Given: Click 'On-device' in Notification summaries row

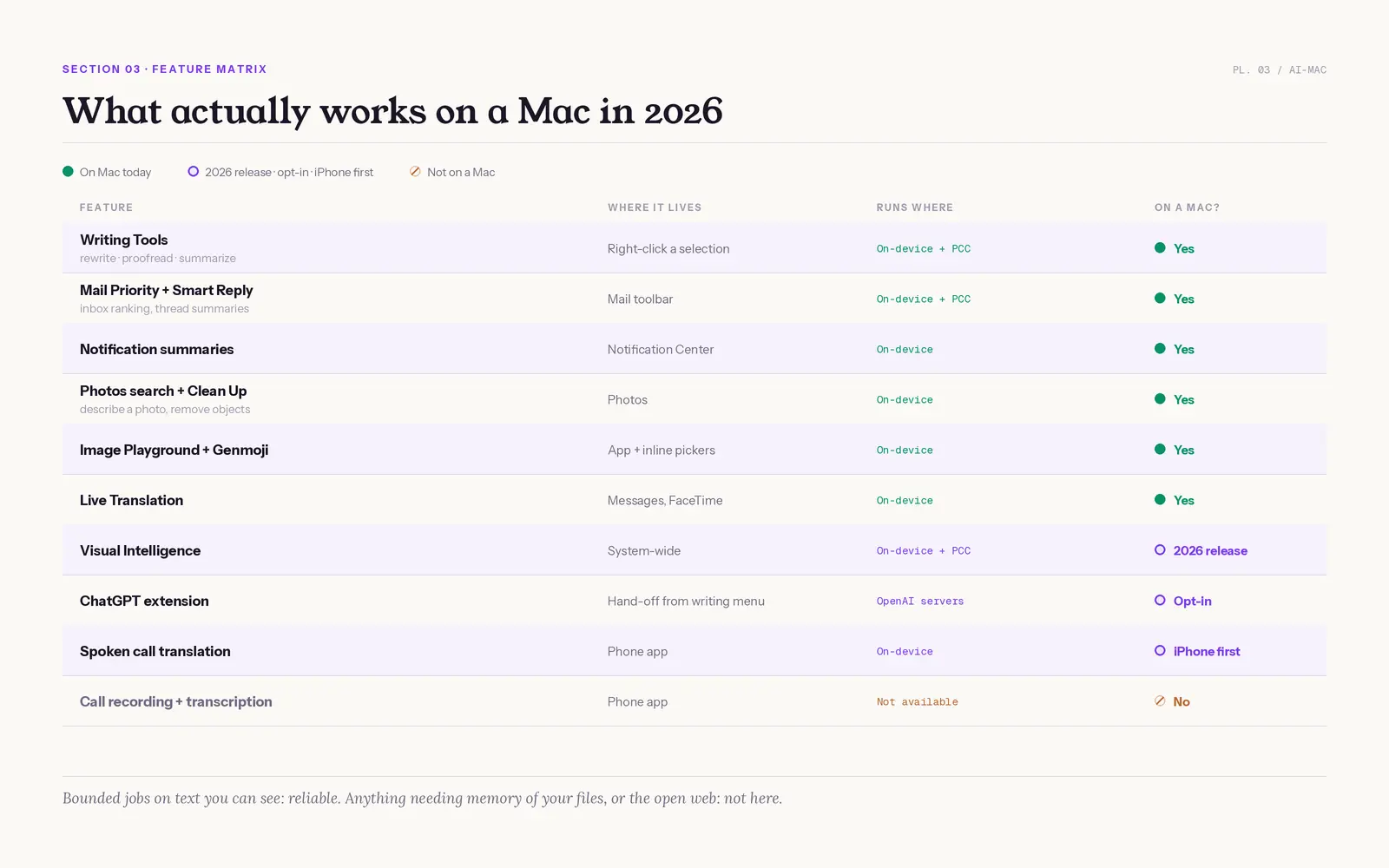Looking at the screenshot, I should pos(905,349).
